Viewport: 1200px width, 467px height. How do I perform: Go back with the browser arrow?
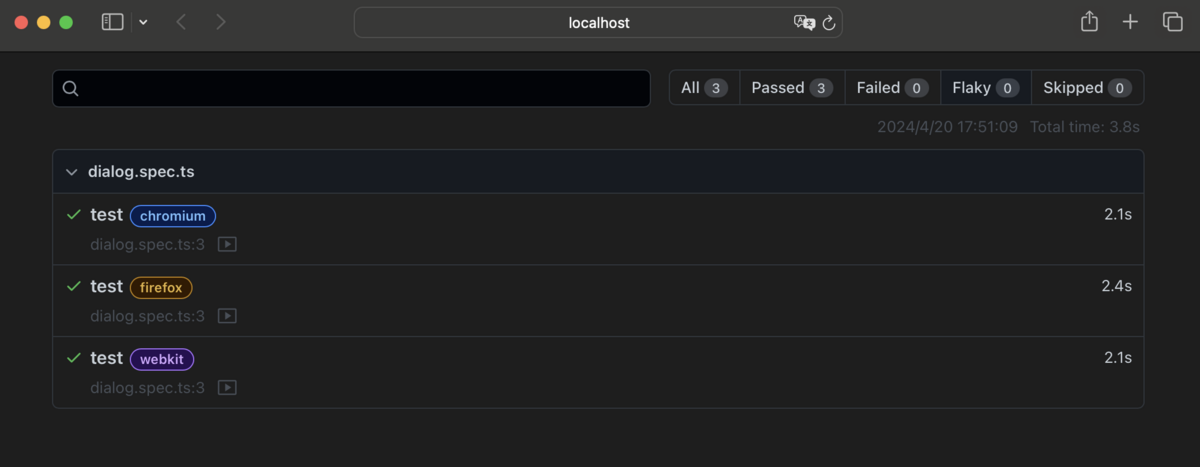[x=181, y=22]
